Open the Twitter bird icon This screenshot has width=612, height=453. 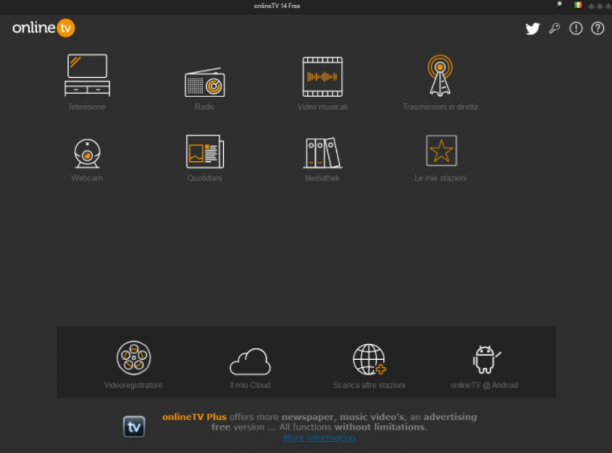click(x=532, y=28)
